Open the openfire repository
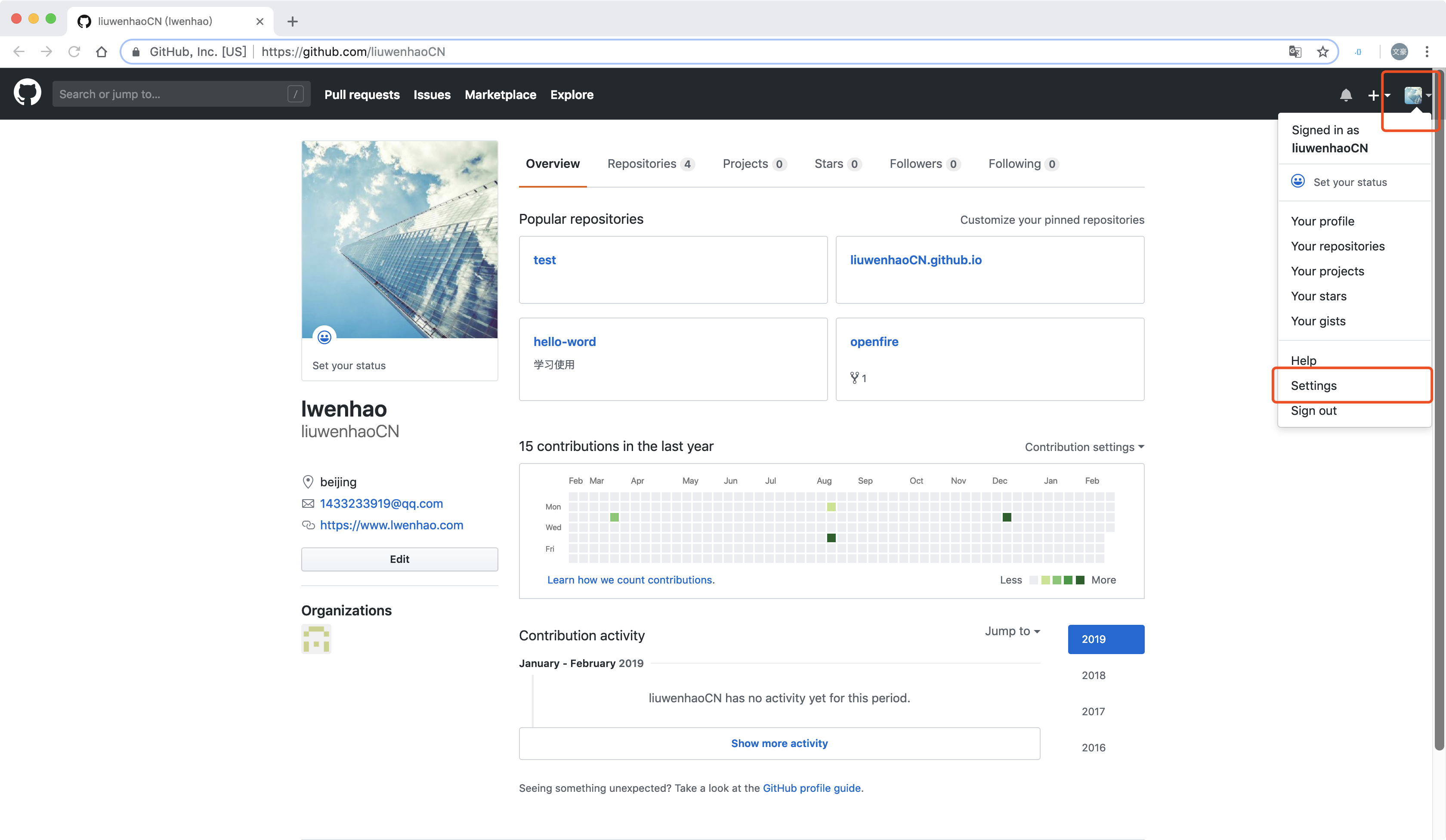This screenshot has width=1446, height=840. click(874, 341)
